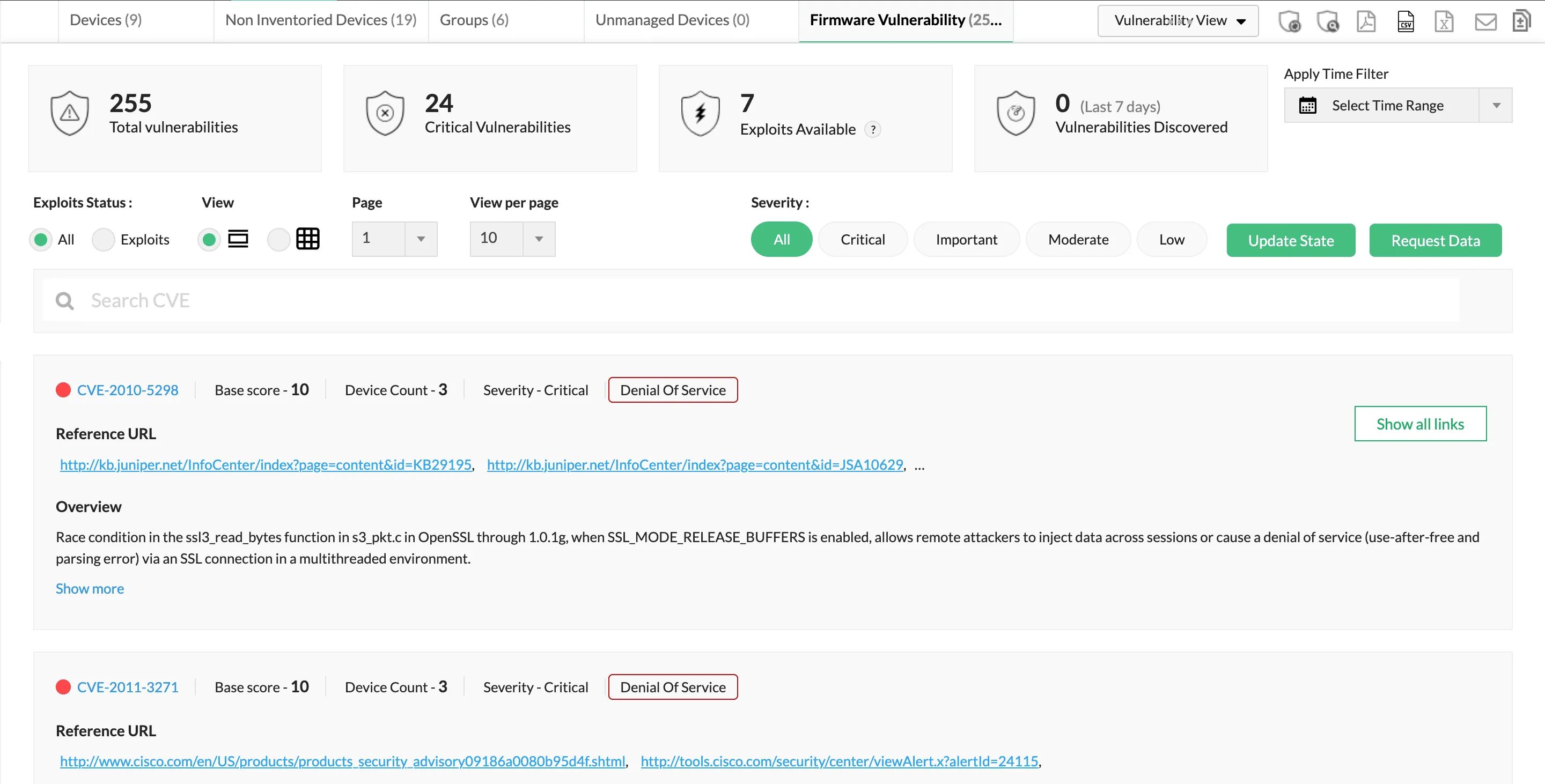The height and width of the screenshot is (784, 1545).
Task: Open the View per page dropdown
Action: coord(538,239)
